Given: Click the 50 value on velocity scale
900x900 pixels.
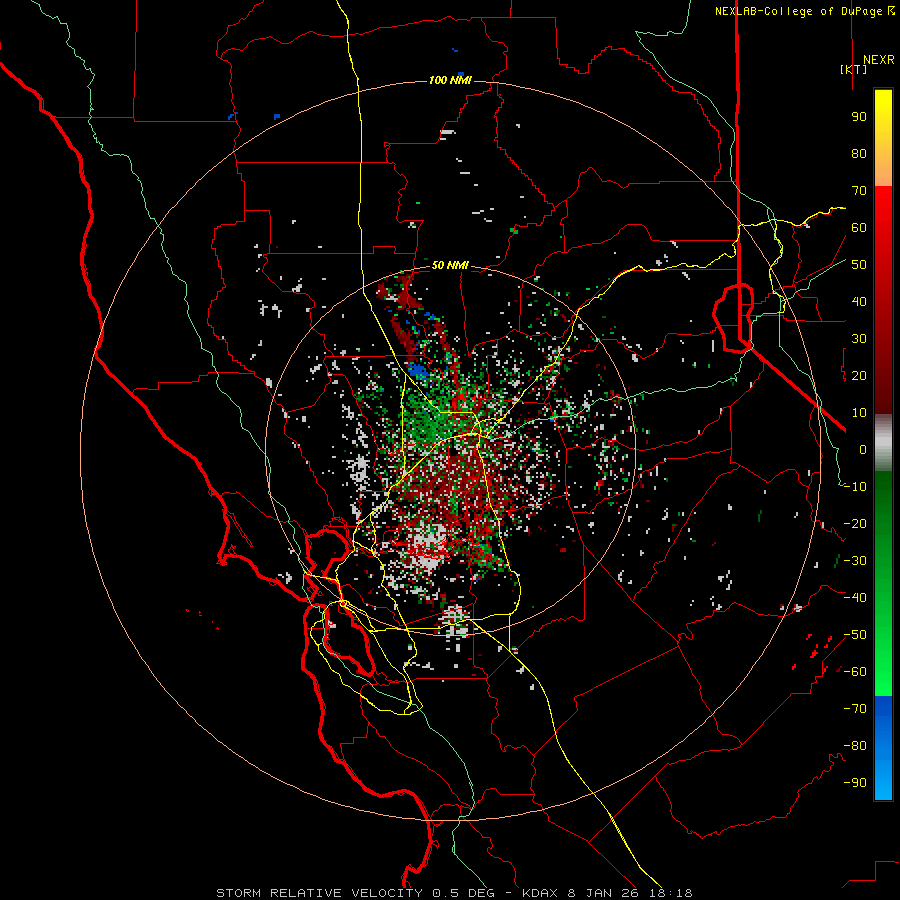Looking at the screenshot, I should pos(859,265).
